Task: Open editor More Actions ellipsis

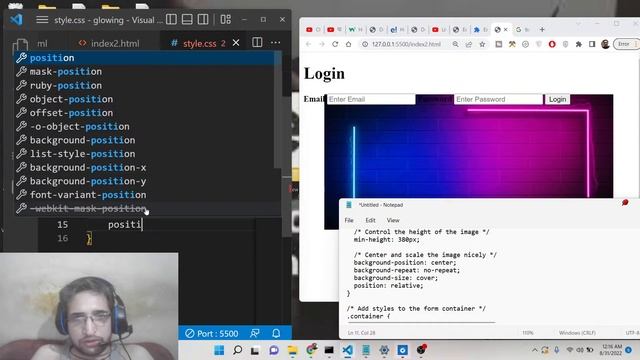Action: [276, 42]
